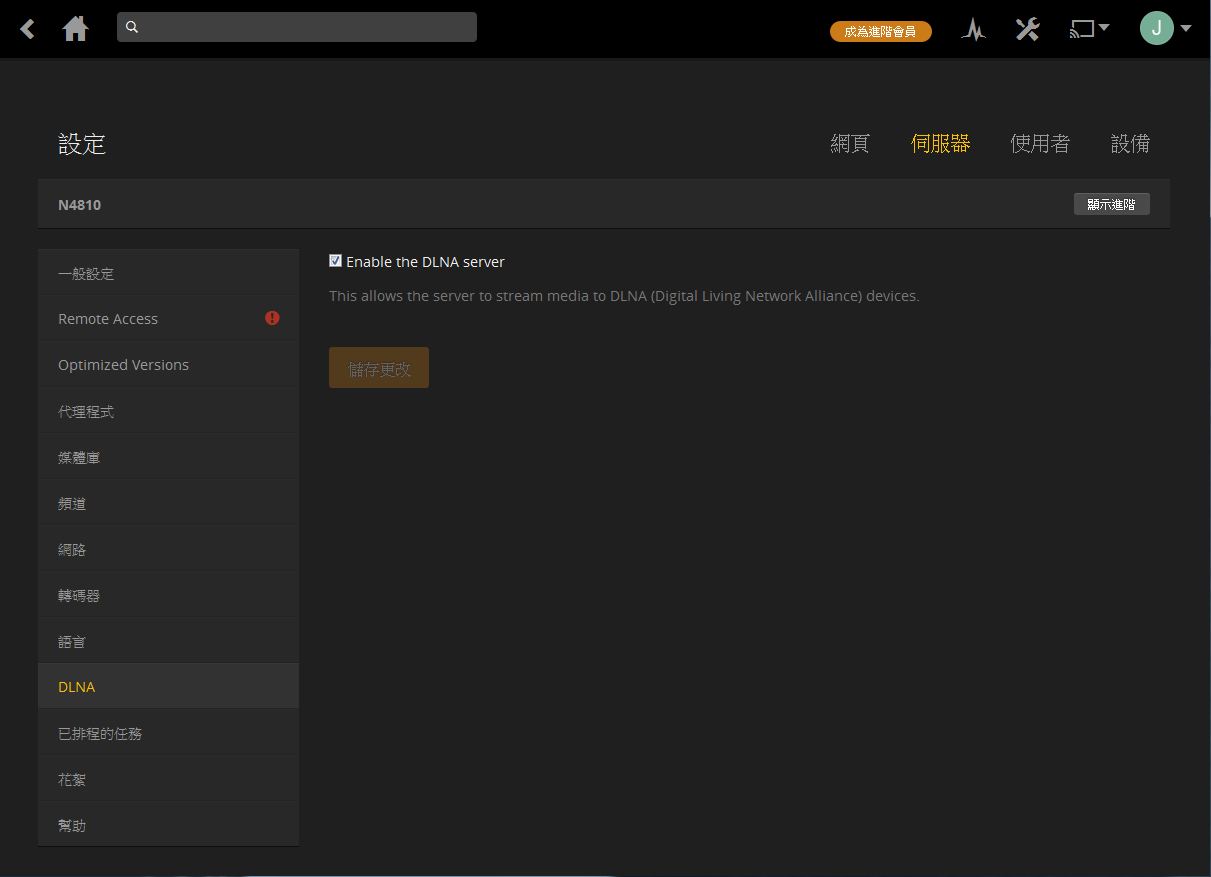Open Optimized Versions in the sidebar
Image resolution: width=1211 pixels, height=877 pixels.
click(168, 365)
